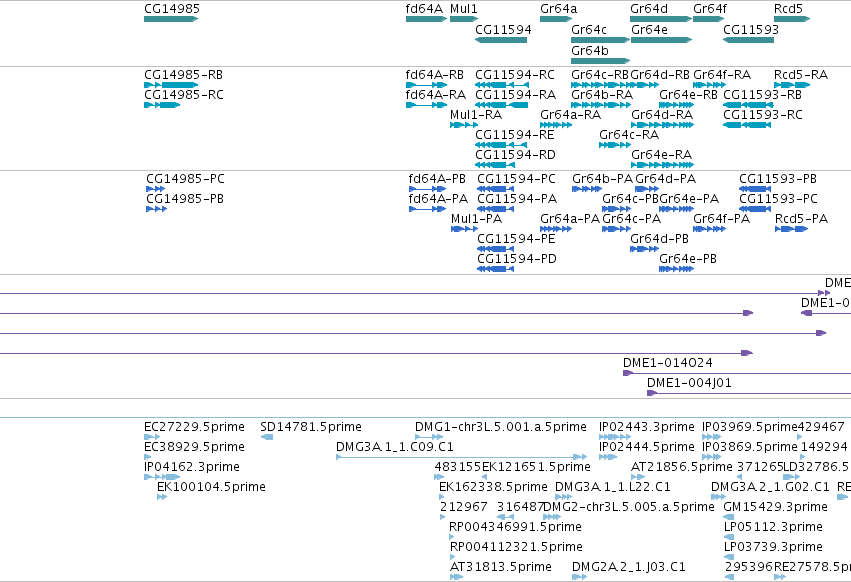Click protein Gr64a-PA

(556, 229)
